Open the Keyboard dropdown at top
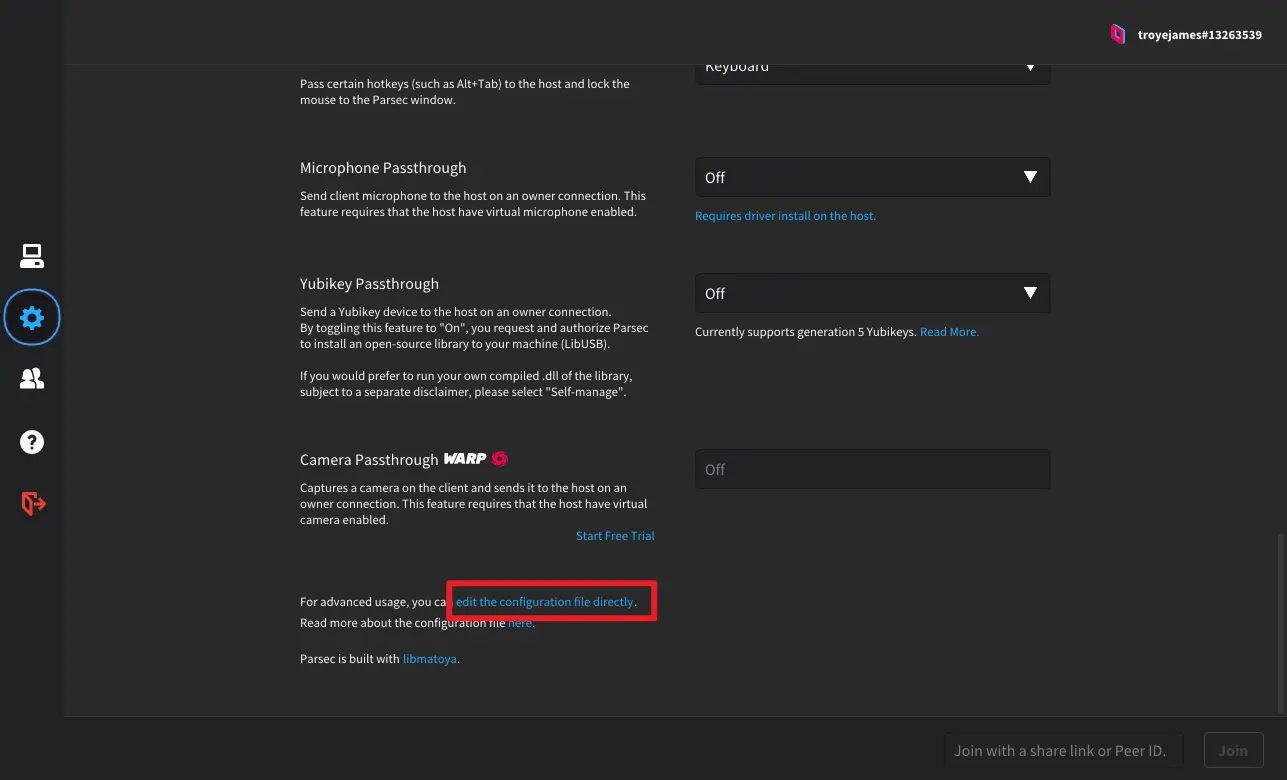Image resolution: width=1287 pixels, height=780 pixels. [871, 70]
